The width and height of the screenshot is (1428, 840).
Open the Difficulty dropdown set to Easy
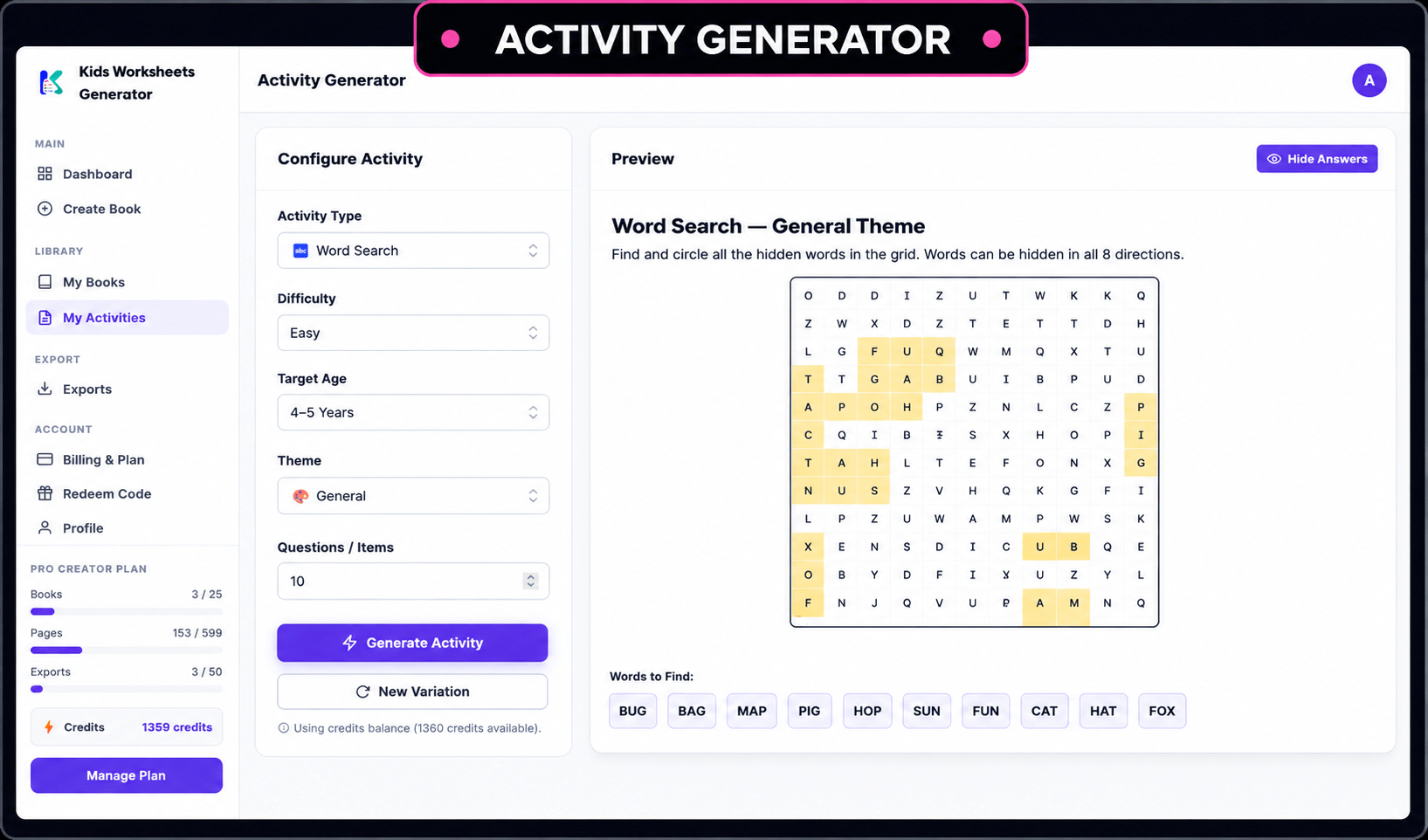(x=413, y=333)
